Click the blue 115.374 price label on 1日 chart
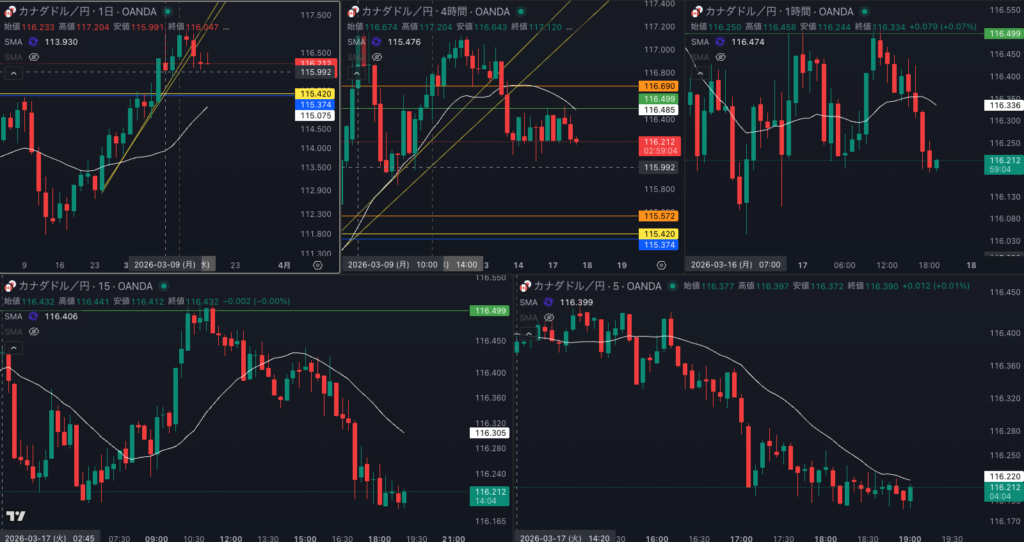This screenshot has height=542, width=1024. click(x=315, y=104)
